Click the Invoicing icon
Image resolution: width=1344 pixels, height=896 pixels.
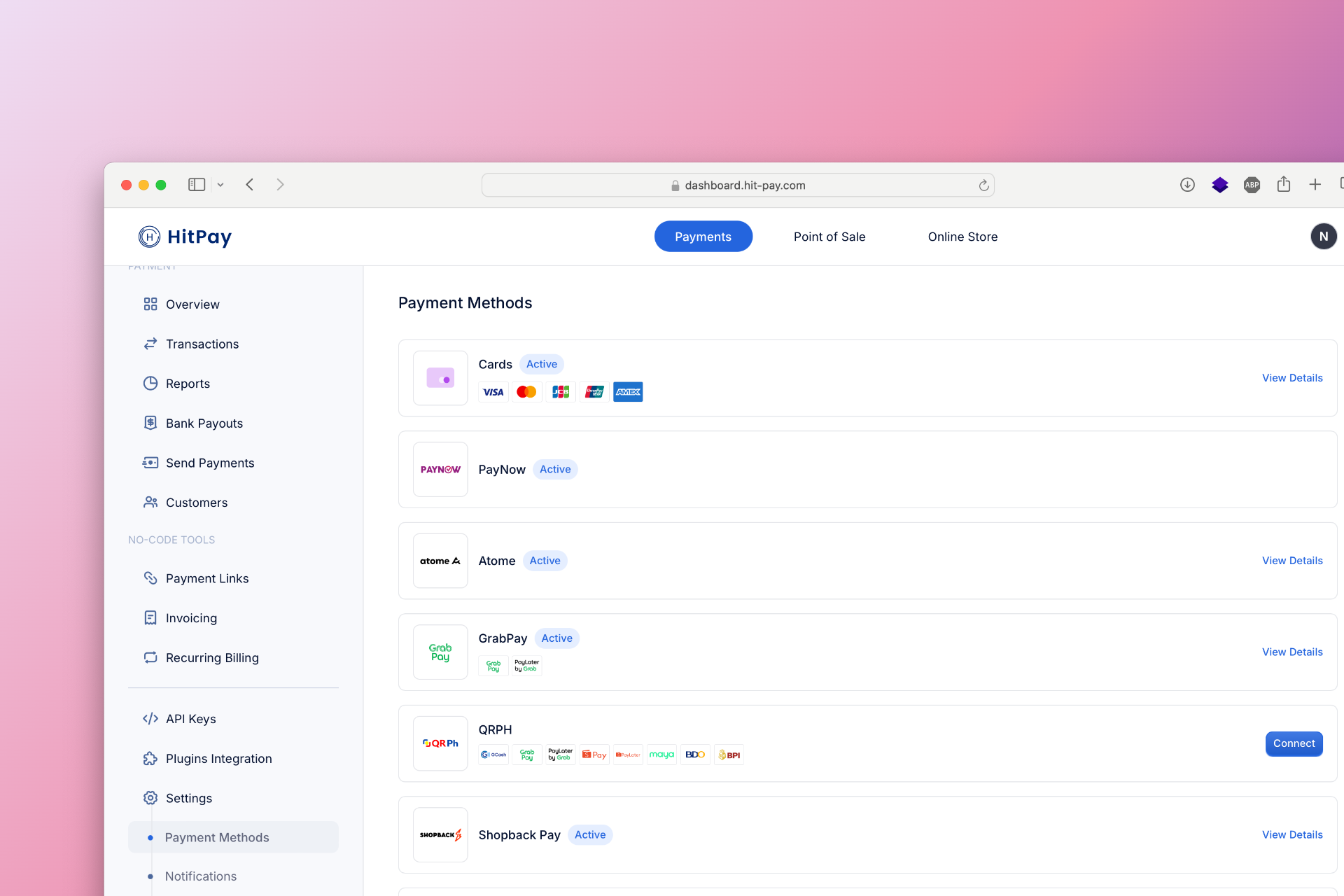pyautogui.click(x=150, y=618)
